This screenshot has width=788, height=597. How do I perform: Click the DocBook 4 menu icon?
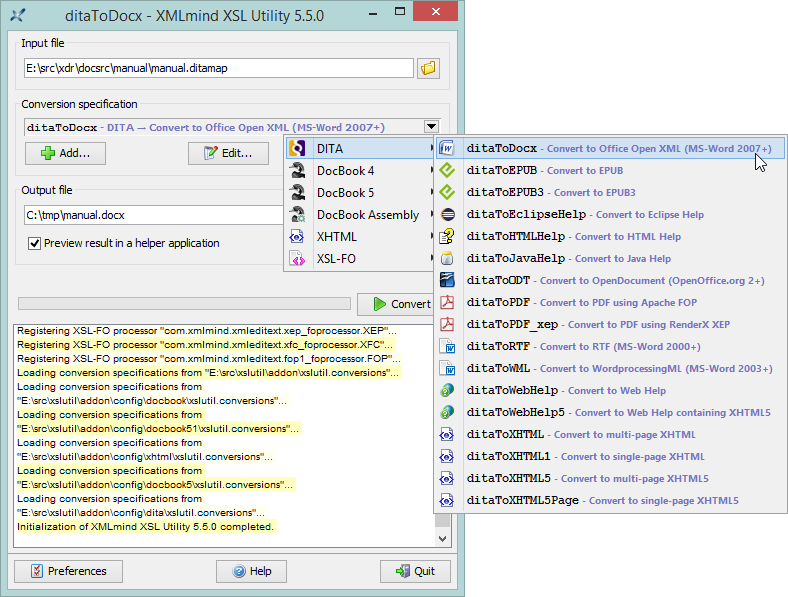297,170
